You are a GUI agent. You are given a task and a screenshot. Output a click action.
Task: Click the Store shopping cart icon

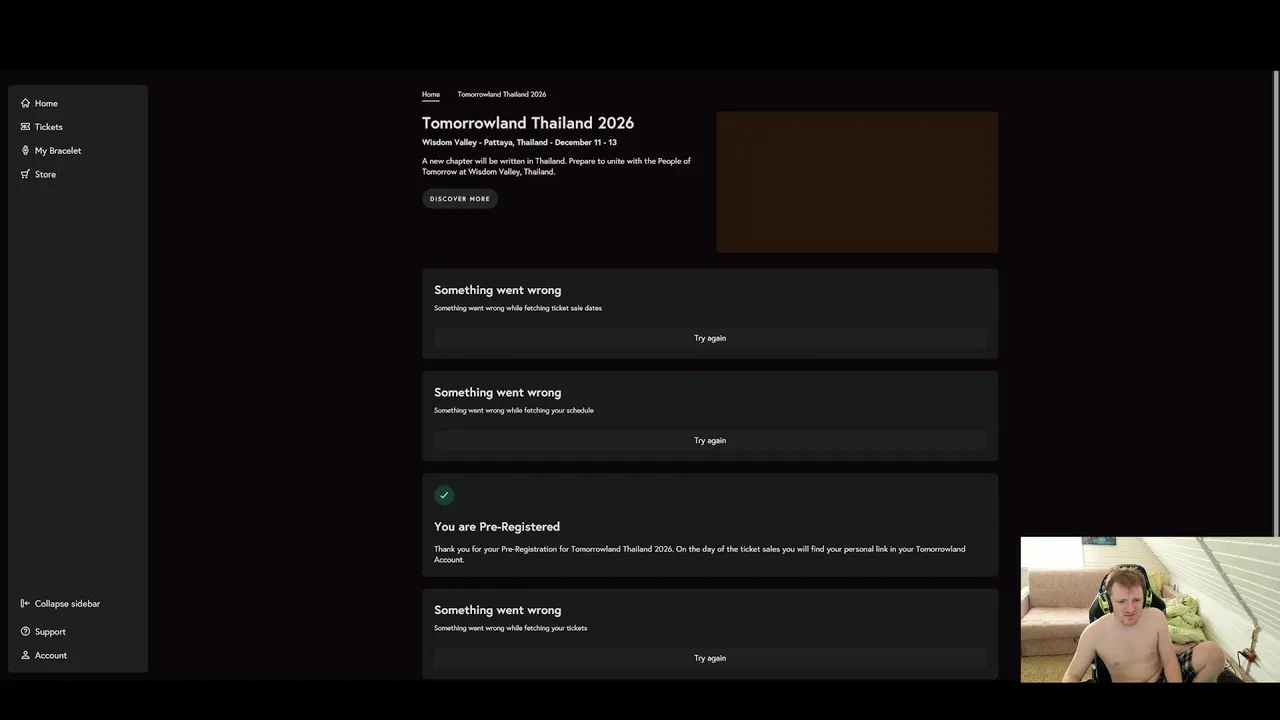(x=25, y=174)
